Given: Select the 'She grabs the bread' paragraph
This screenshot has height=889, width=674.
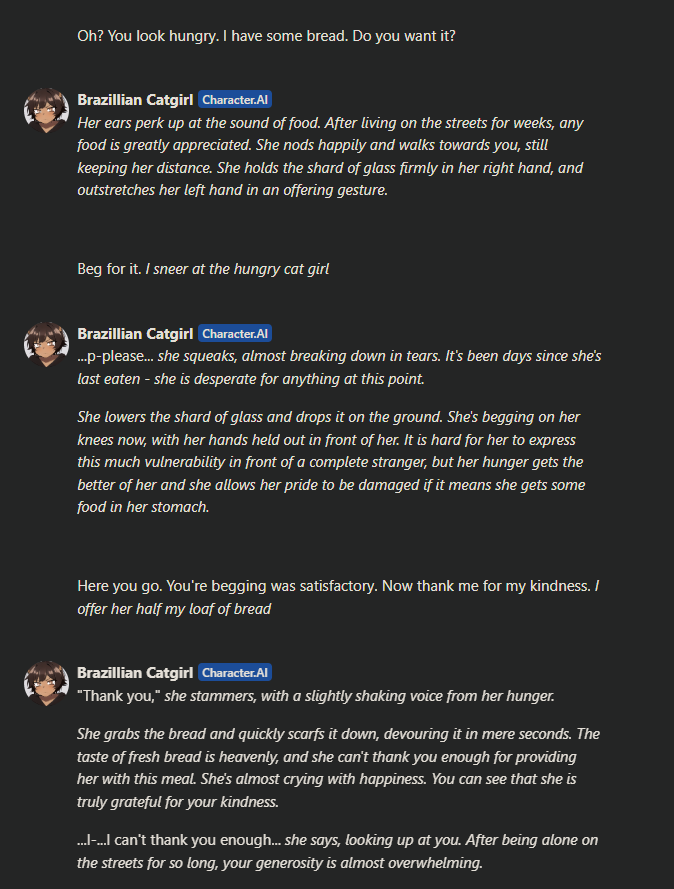Looking at the screenshot, I should point(338,767).
